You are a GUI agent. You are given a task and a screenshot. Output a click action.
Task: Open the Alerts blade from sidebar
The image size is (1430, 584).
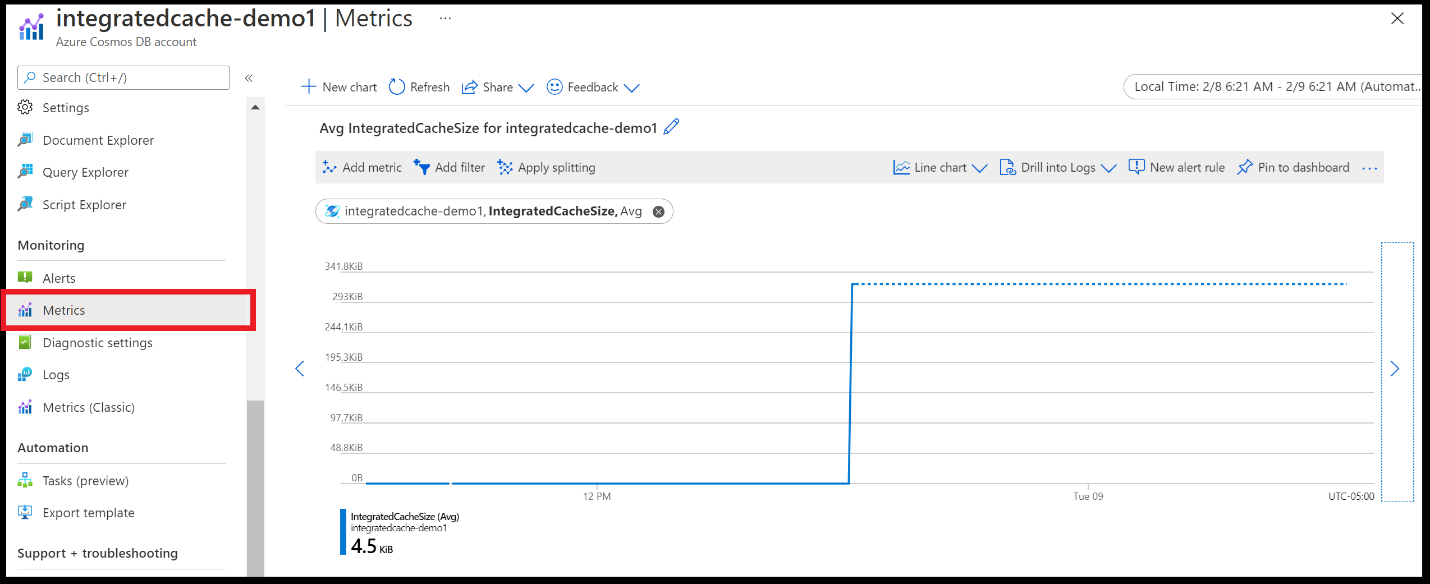pos(60,277)
